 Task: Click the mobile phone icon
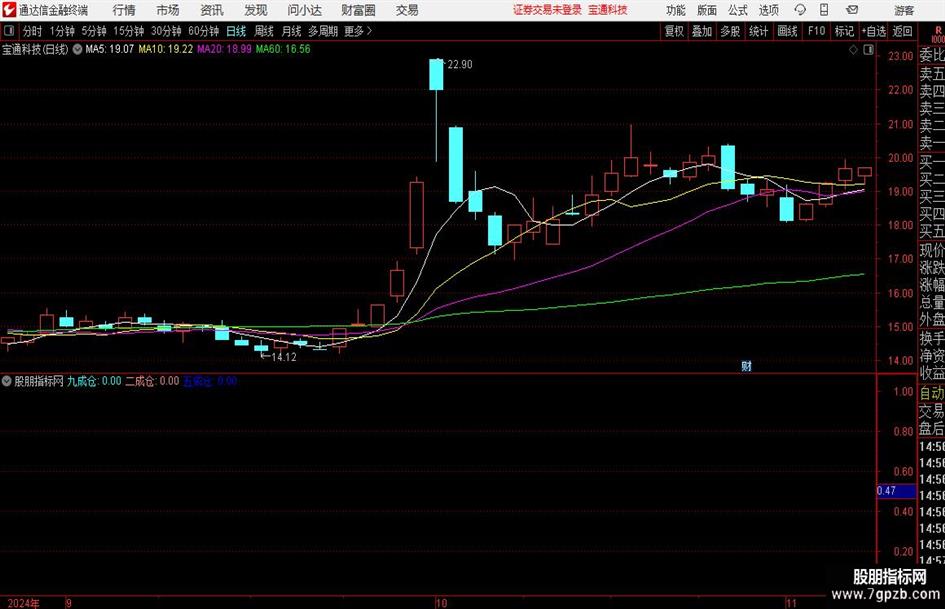pyautogui.click(x=824, y=10)
